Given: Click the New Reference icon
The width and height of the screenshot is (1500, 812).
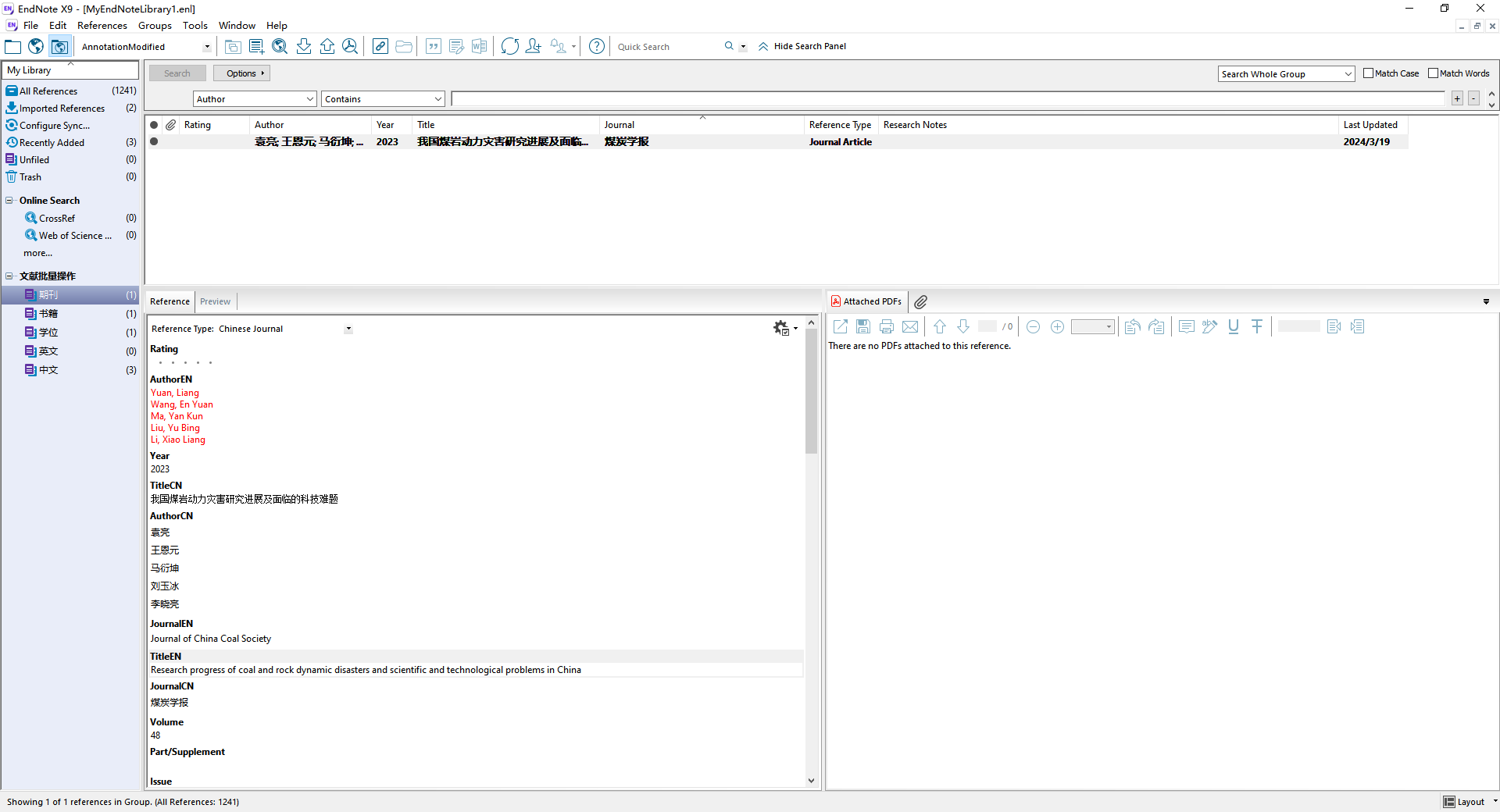Looking at the screenshot, I should (256, 47).
